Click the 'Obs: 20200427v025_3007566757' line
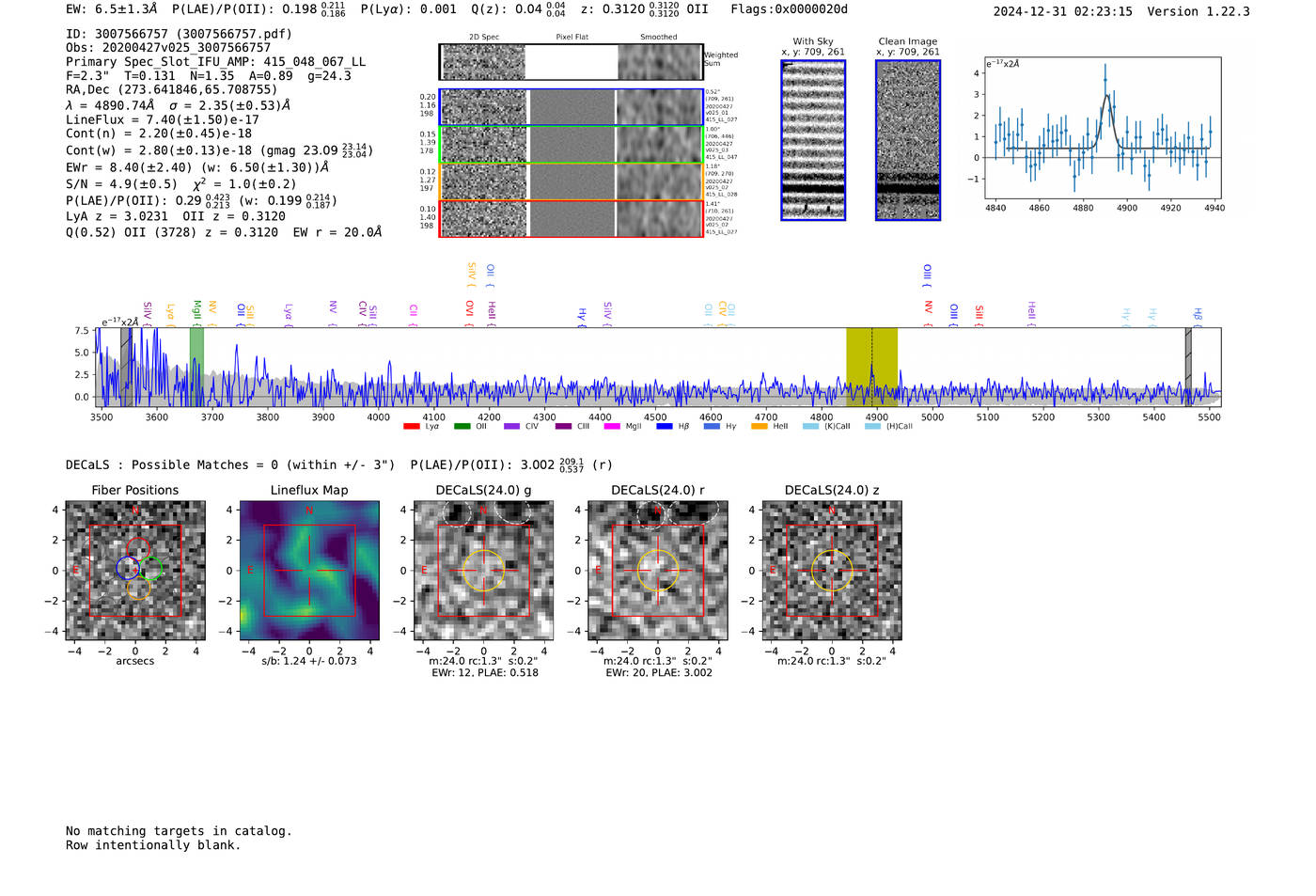The image size is (1316, 896). click(168, 47)
